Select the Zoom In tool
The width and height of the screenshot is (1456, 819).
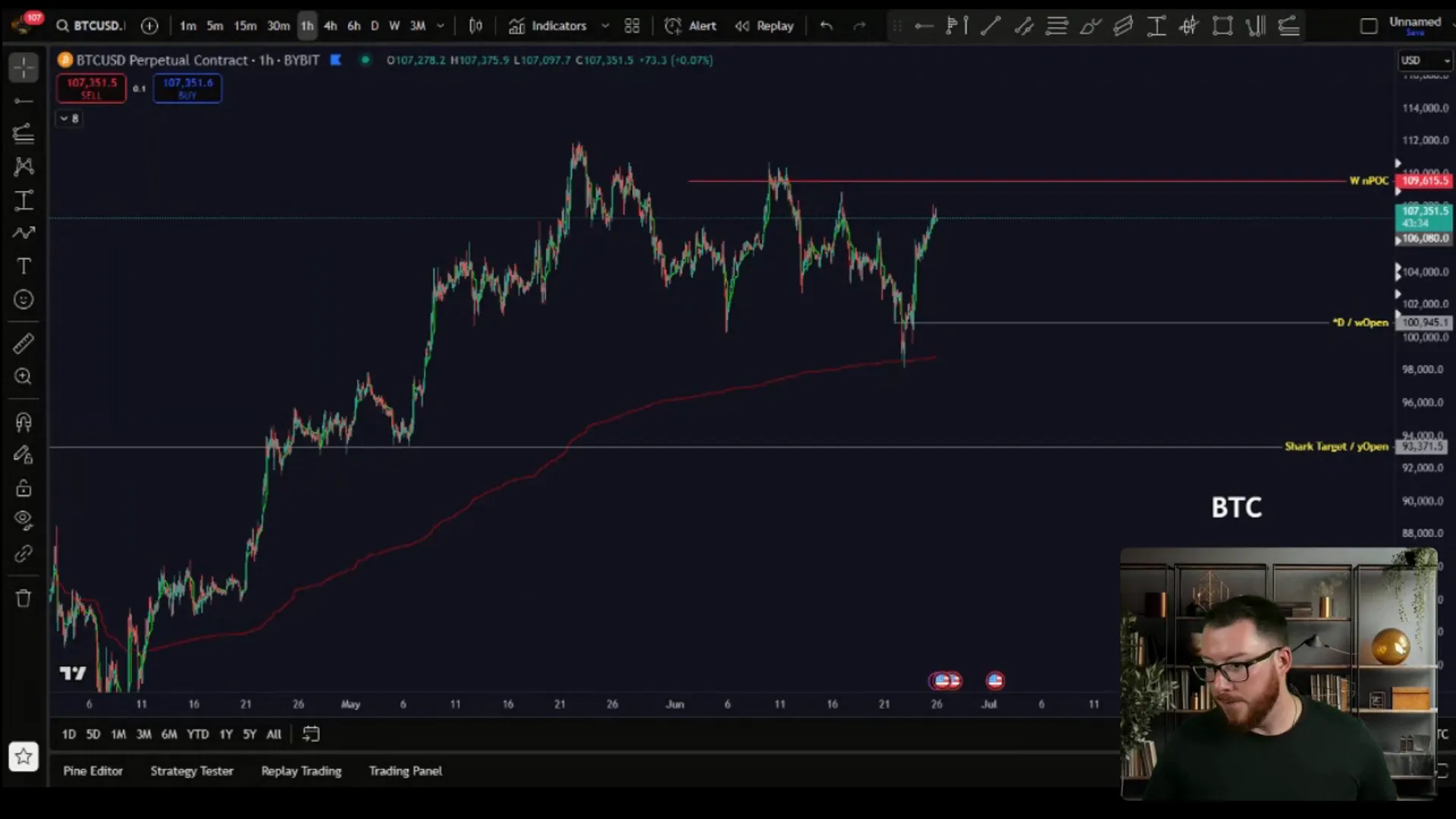pyautogui.click(x=24, y=376)
